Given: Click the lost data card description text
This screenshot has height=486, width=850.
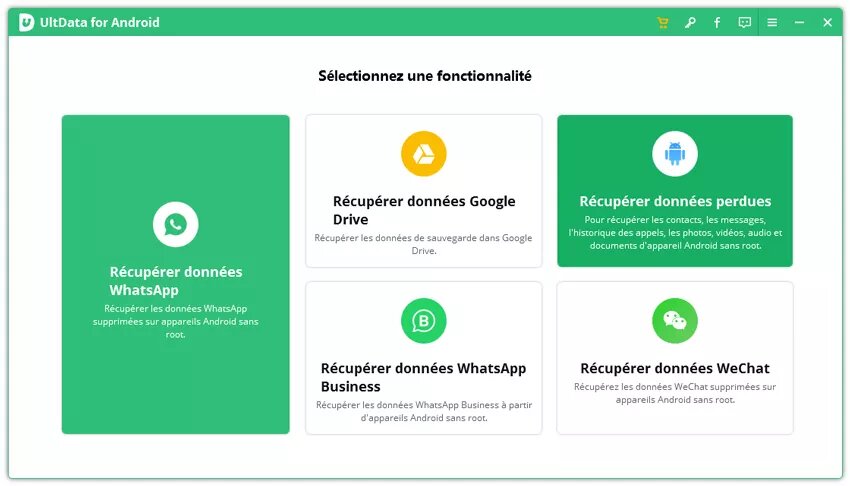Looking at the screenshot, I should click(x=675, y=232).
